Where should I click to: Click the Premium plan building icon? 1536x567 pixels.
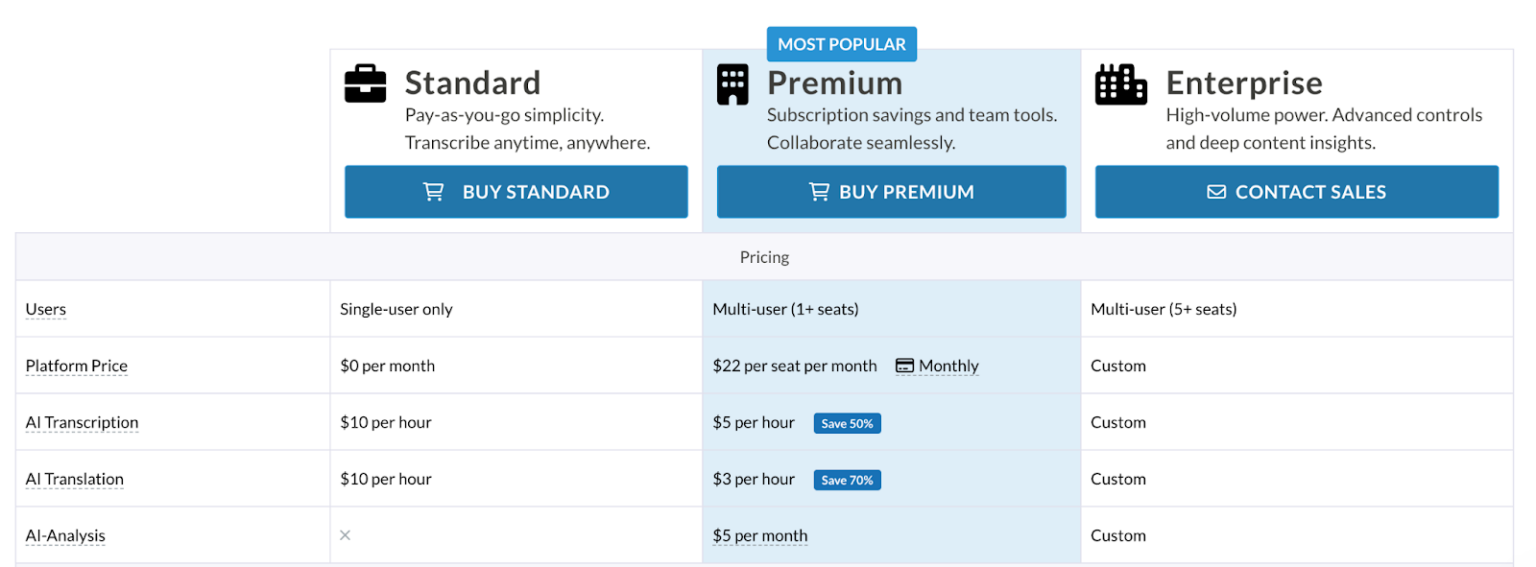pyautogui.click(x=733, y=84)
